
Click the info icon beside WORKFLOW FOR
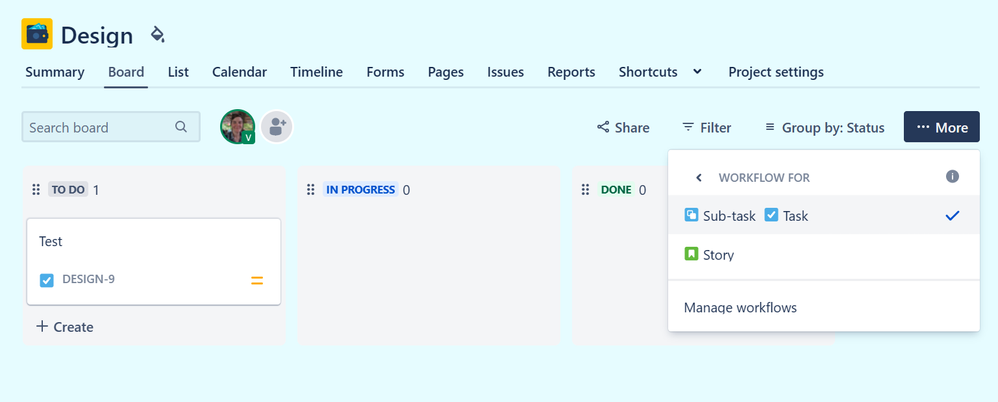coord(952,176)
